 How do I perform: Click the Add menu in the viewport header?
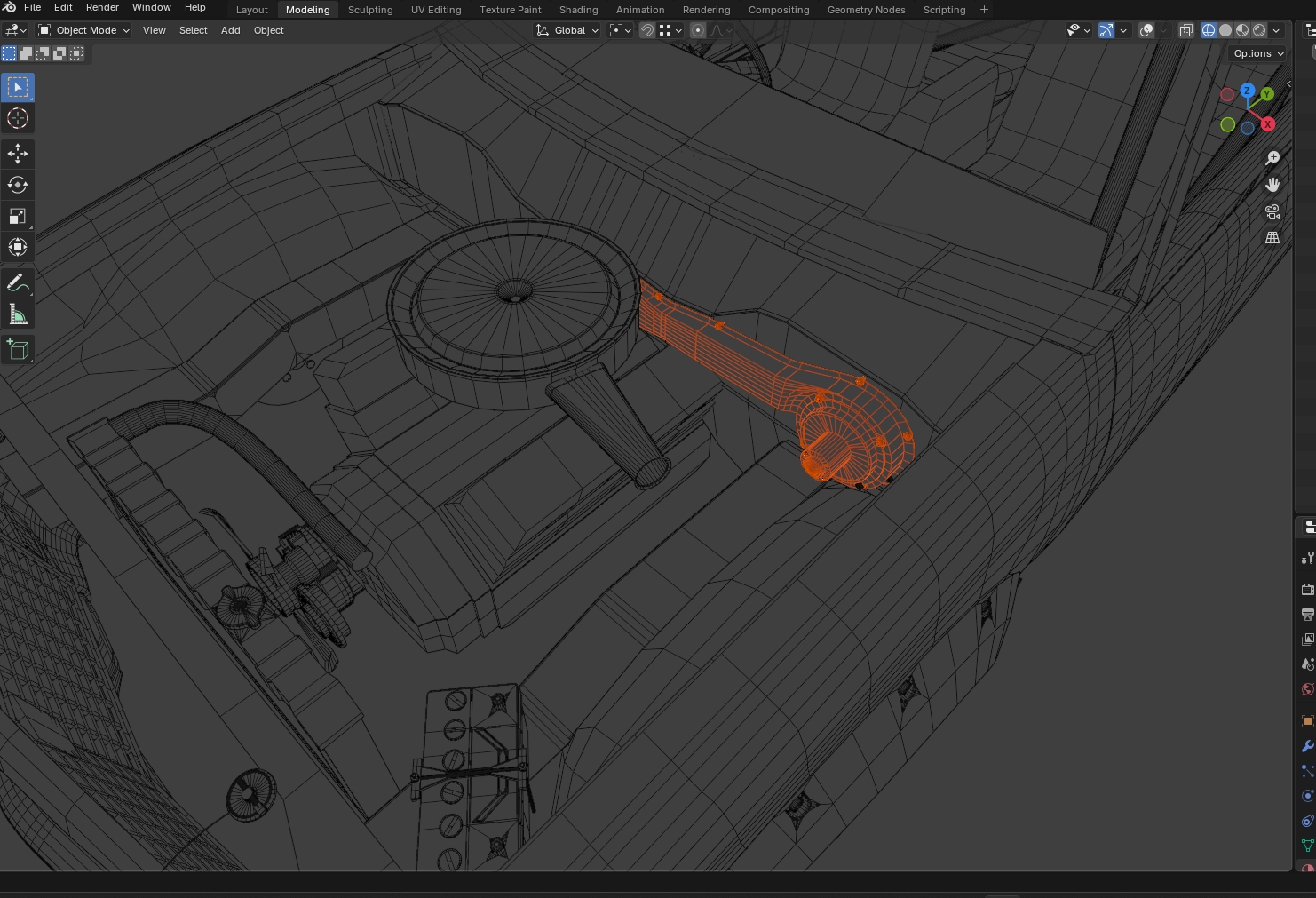pyautogui.click(x=230, y=30)
